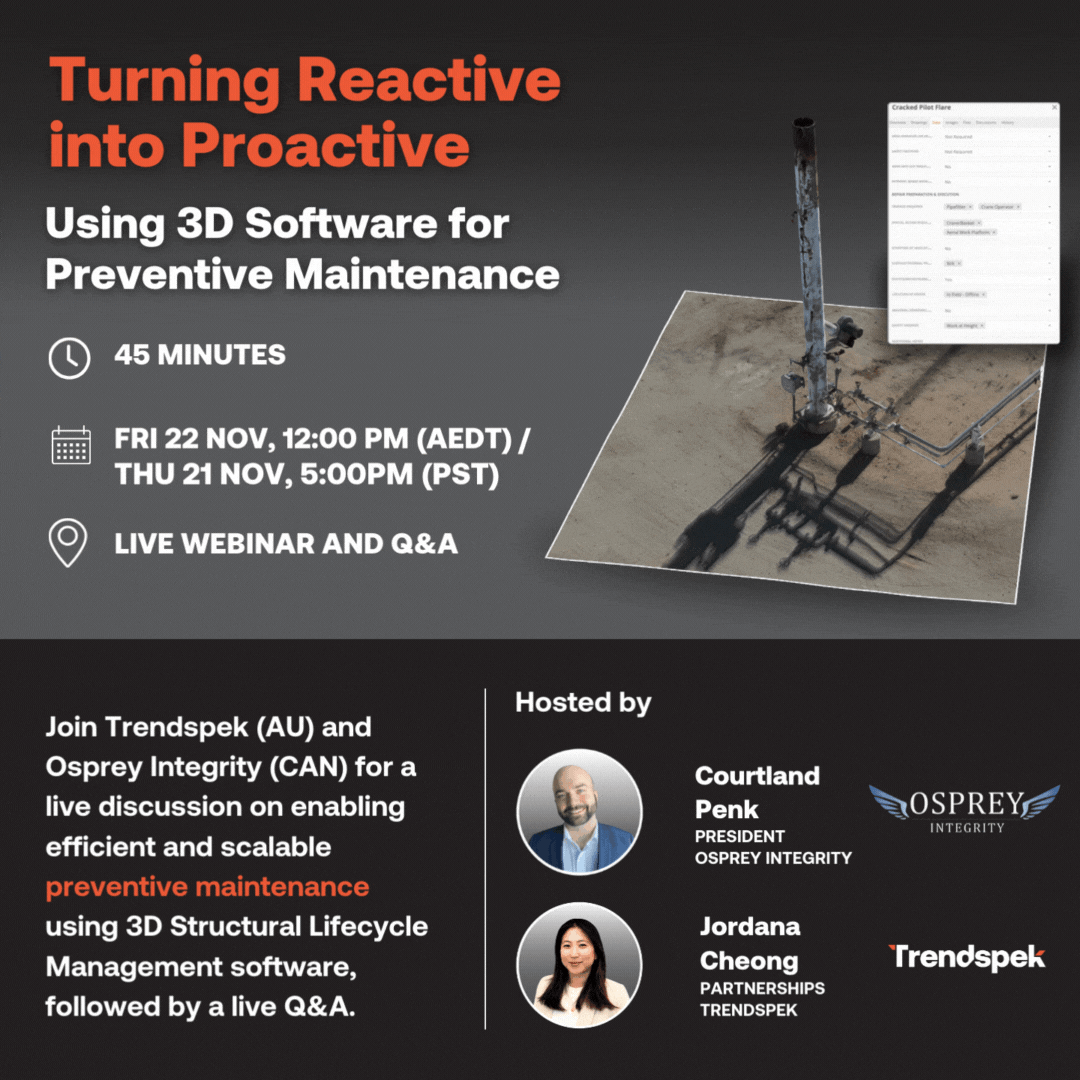Select the Drawings tab
This screenshot has height=1080, width=1080.
pyautogui.click(x=919, y=122)
